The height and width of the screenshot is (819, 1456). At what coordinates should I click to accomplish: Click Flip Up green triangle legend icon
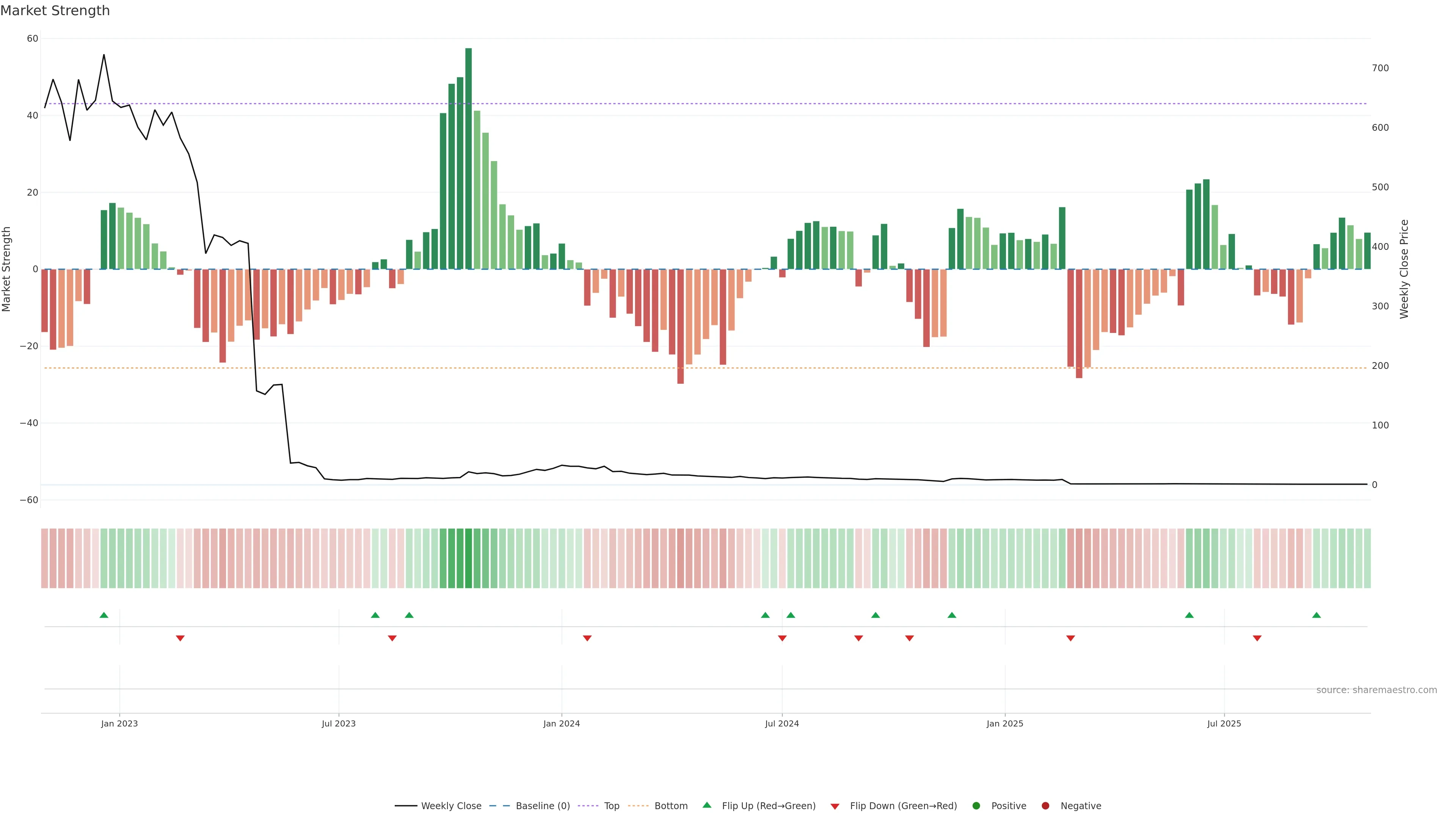(706, 805)
